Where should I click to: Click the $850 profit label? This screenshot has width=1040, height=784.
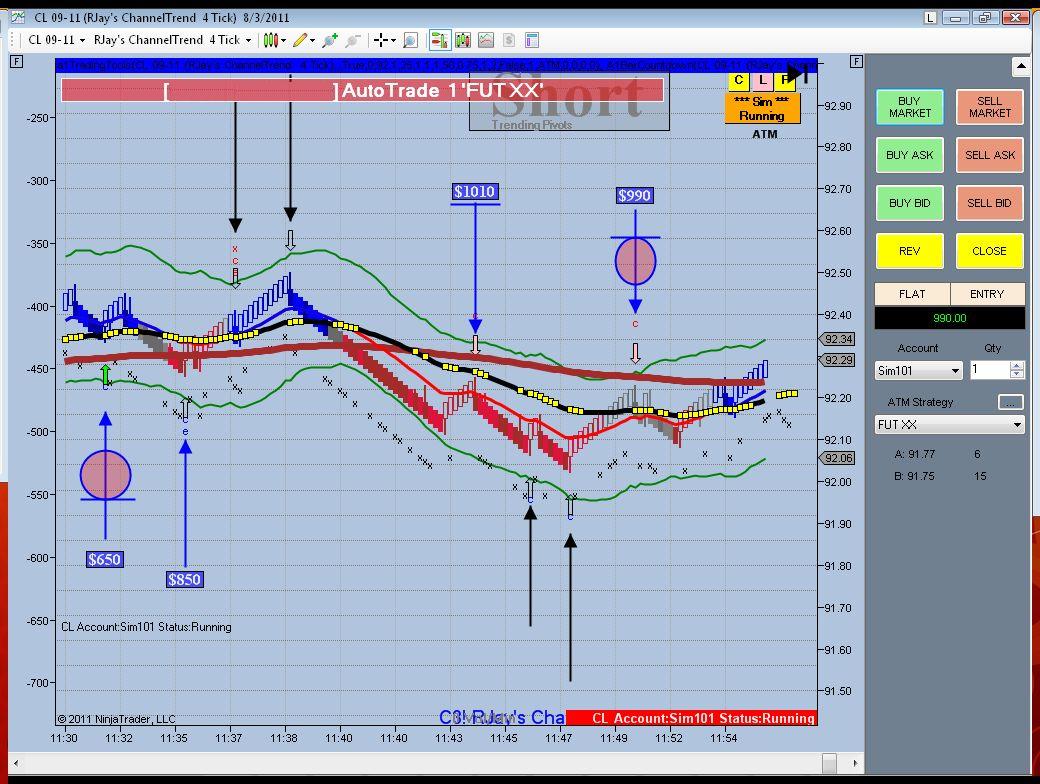[184, 579]
